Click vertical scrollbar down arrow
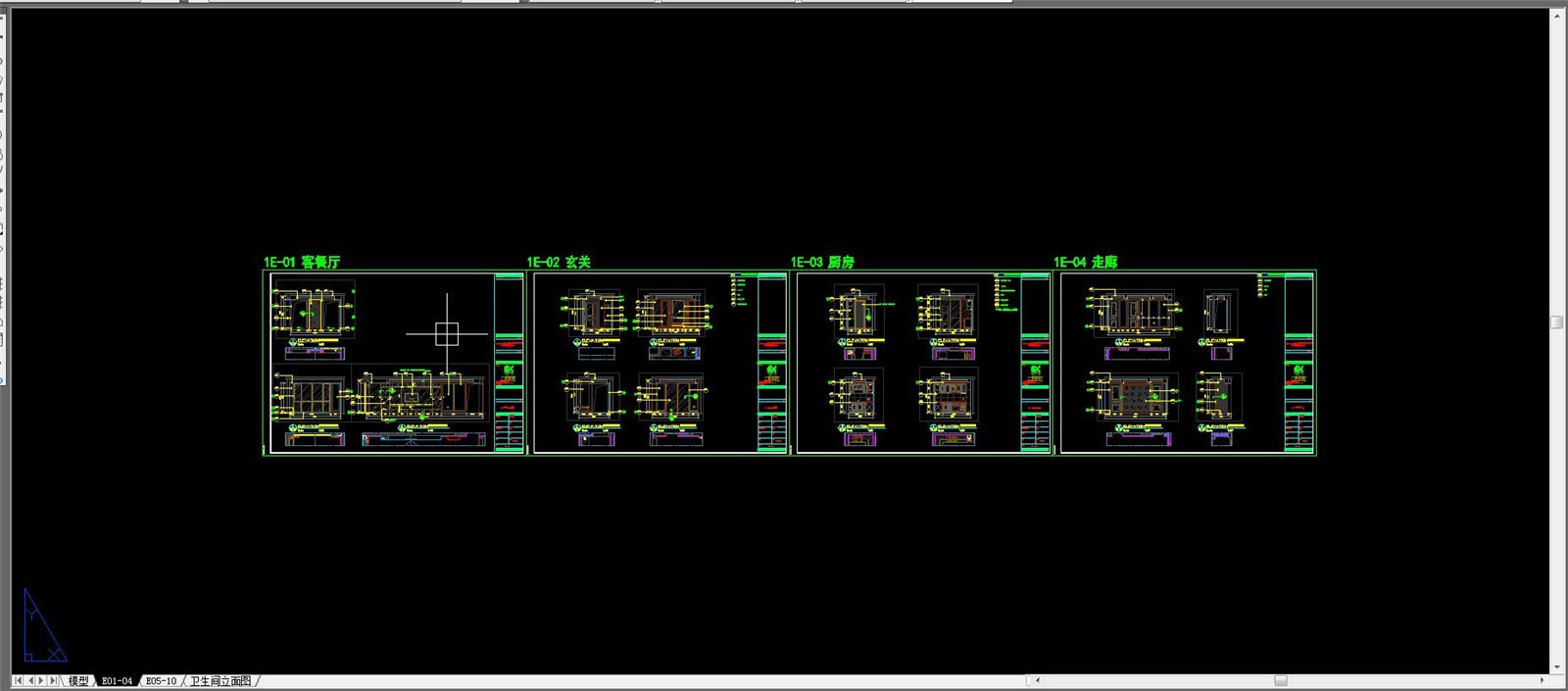1568x691 pixels. point(1556,667)
